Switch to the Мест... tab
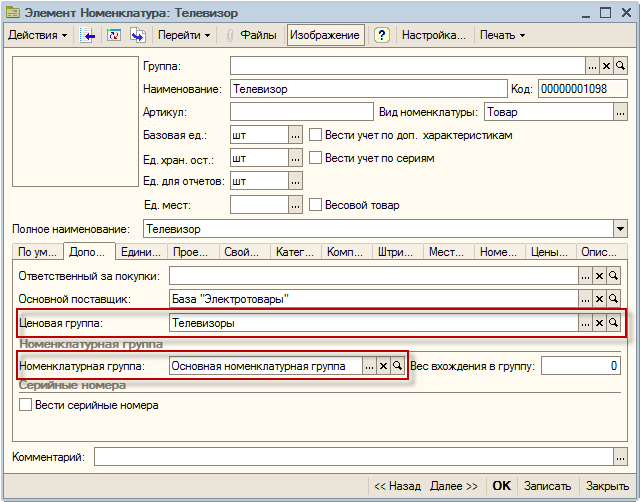Screen dimensions: 640x502 point(449,252)
